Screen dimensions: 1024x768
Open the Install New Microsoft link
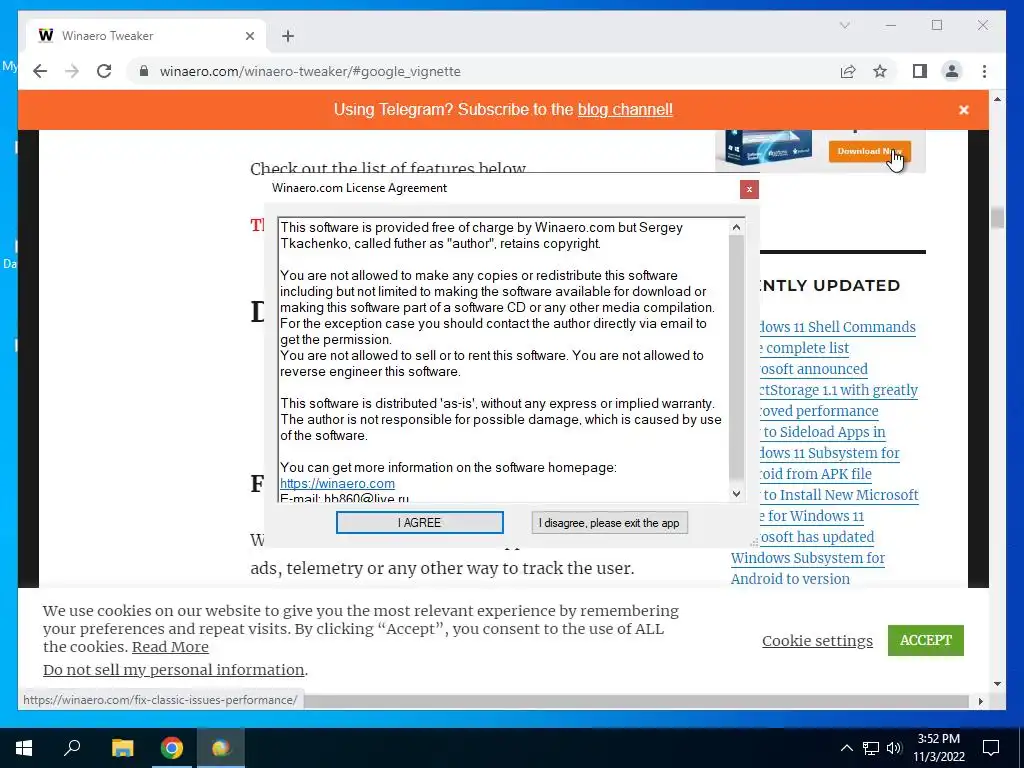click(x=840, y=495)
